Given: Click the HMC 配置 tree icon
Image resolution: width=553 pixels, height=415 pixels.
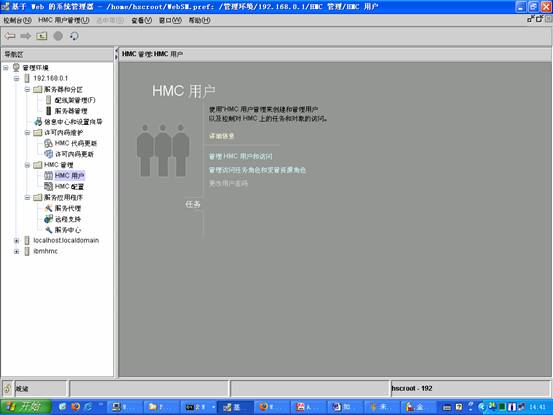Looking at the screenshot, I should 48,187.
